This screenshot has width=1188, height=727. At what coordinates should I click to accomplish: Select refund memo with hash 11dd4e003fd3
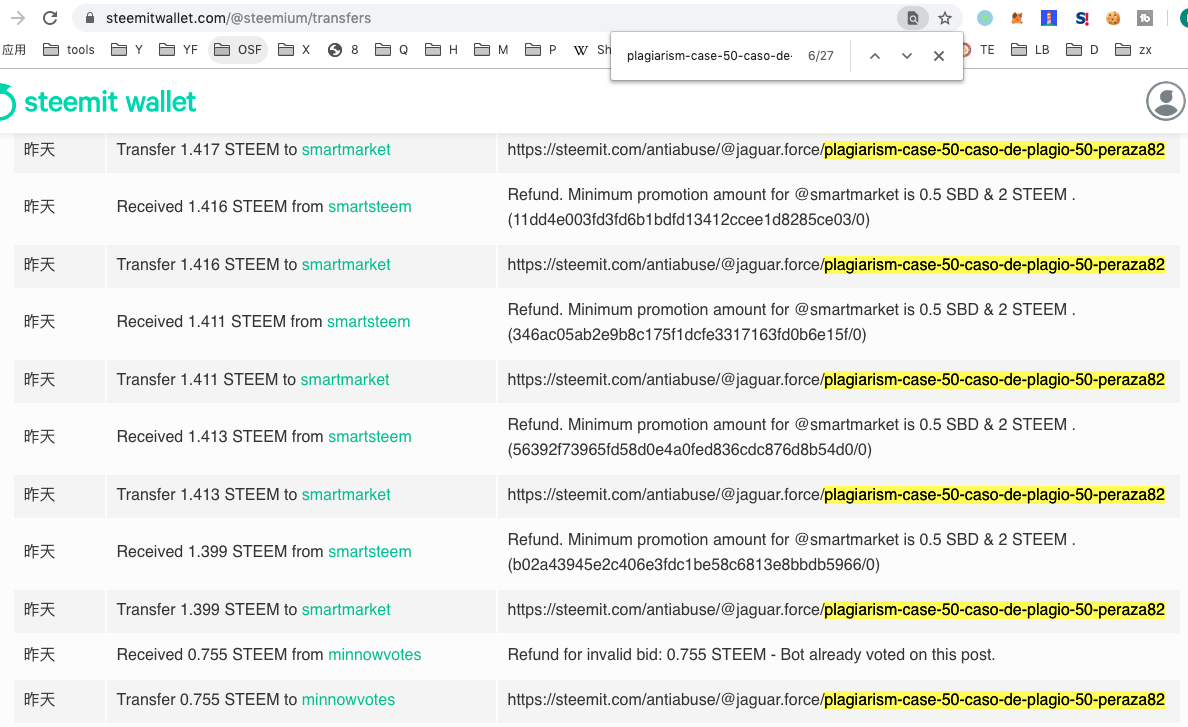[x=792, y=207]
